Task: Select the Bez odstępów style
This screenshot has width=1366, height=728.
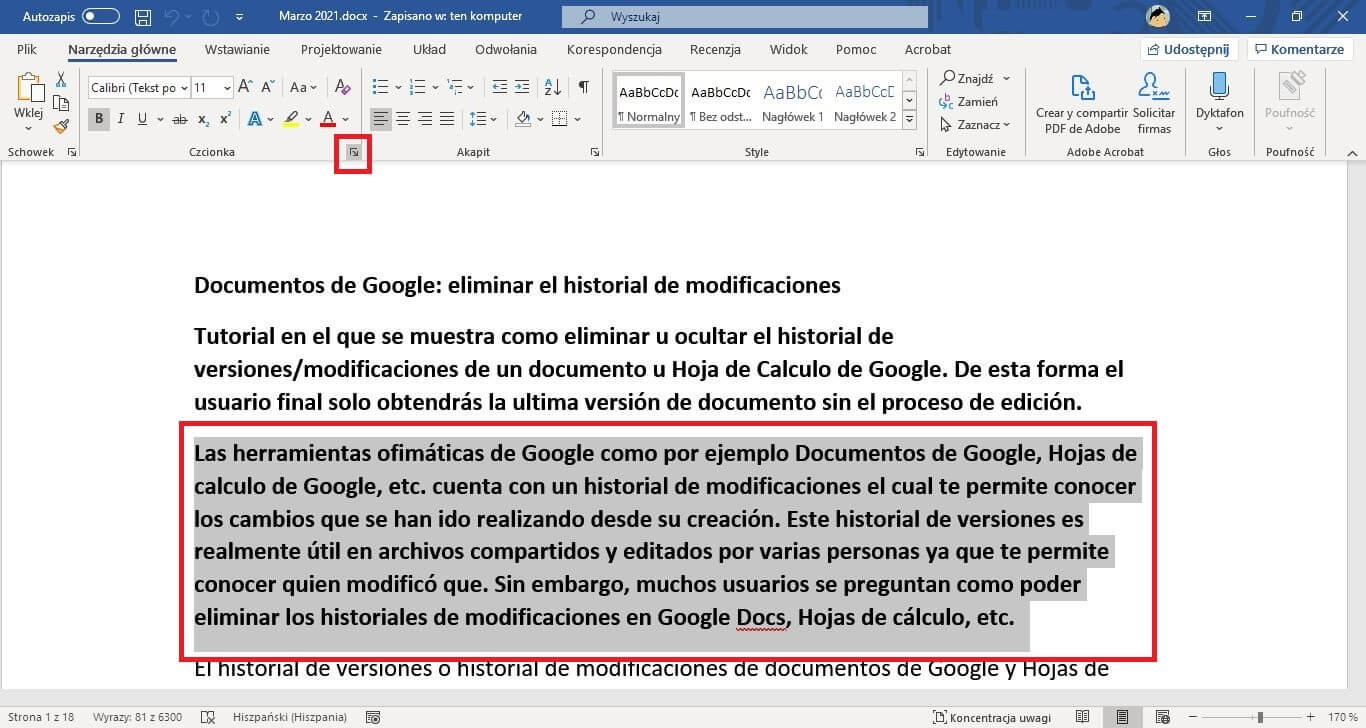Action: (720, 101)
